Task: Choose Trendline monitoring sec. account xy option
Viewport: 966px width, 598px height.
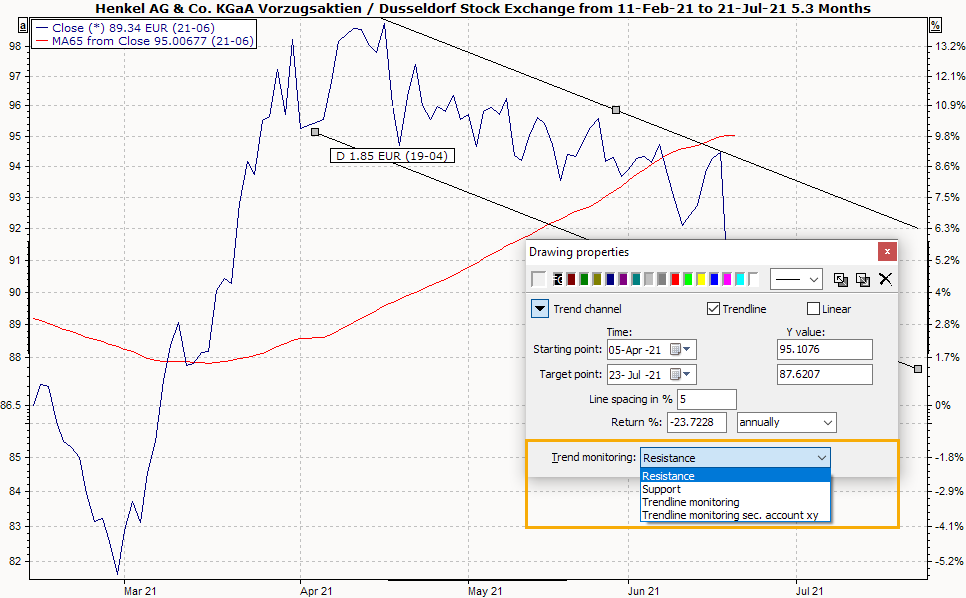Action: click(730, 515)
